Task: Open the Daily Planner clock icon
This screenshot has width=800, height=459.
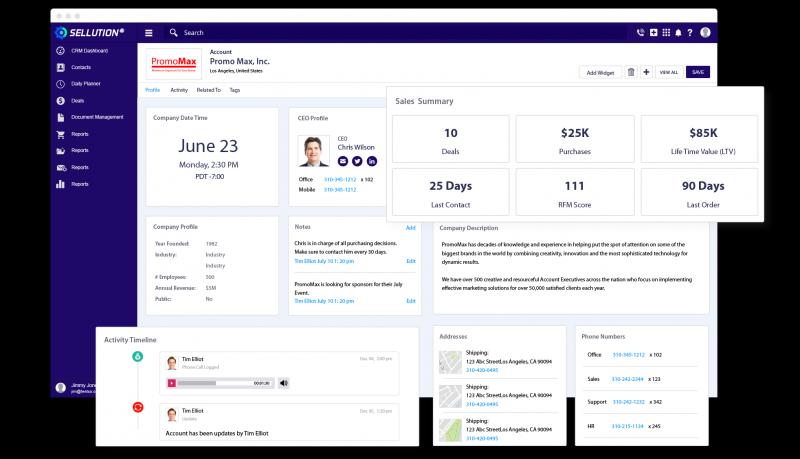Action: [60, 84]
